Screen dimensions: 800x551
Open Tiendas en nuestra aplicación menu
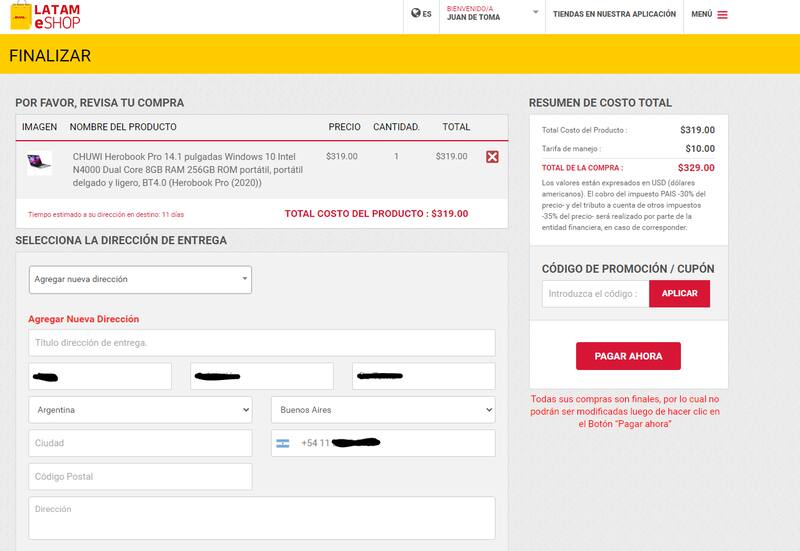coord(614,14)
